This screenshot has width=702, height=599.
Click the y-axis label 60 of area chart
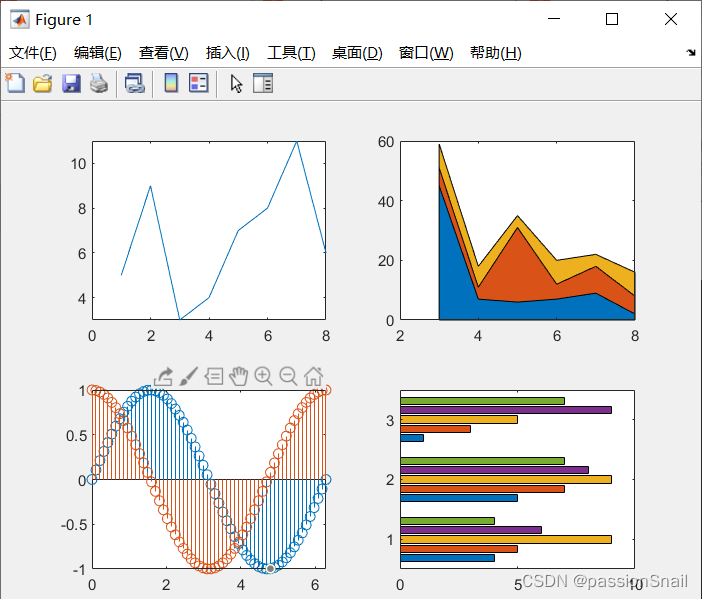coord(385,142)
